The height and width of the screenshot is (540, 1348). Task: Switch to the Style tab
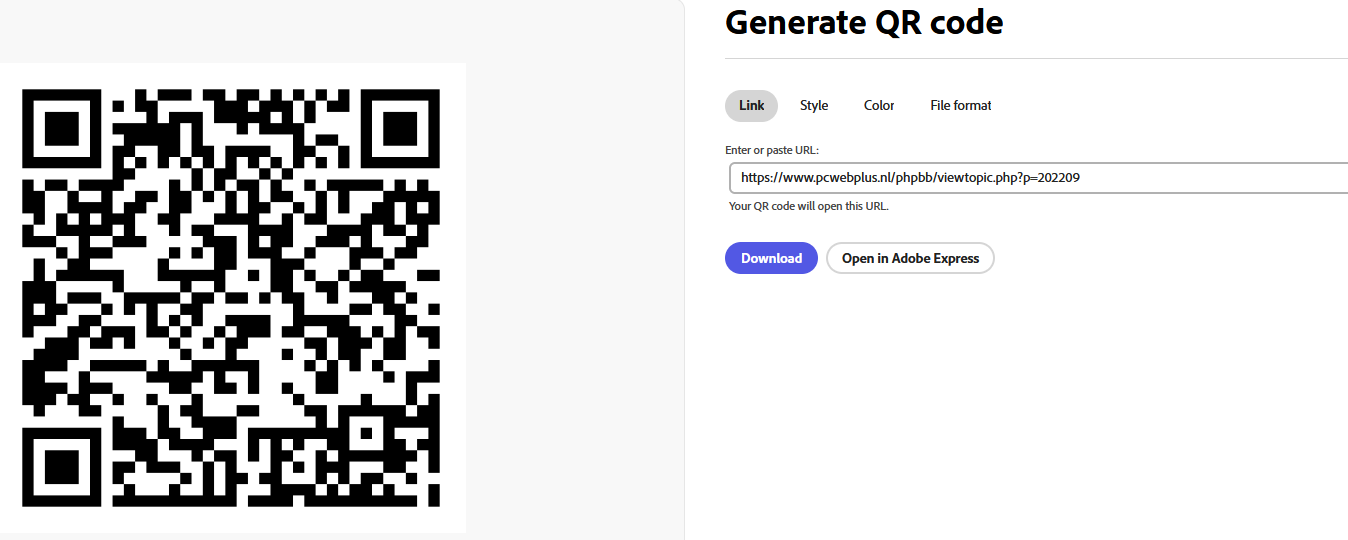tap(814, 105)
